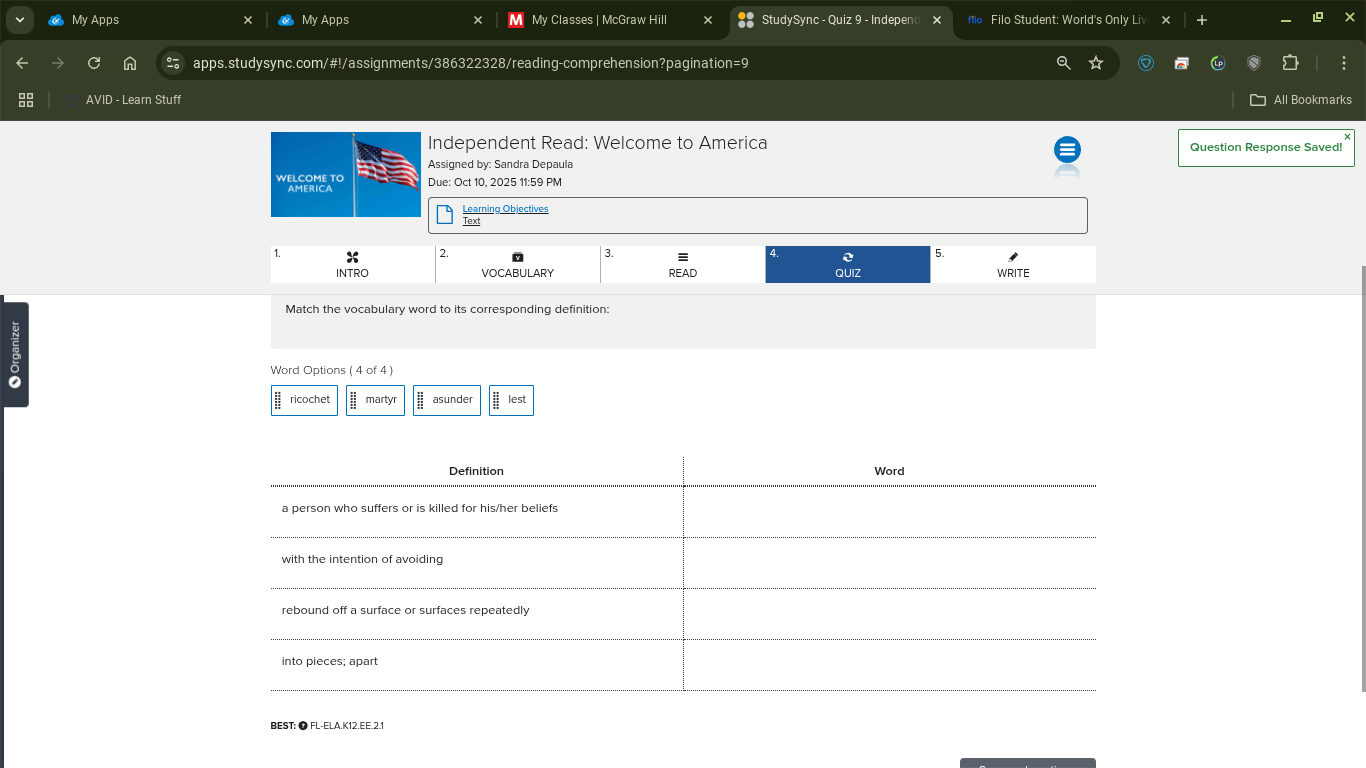Screen dimensions: 1366x768
Task: Close the StudySync Quiz 9 tab
Action: point(937,20)
